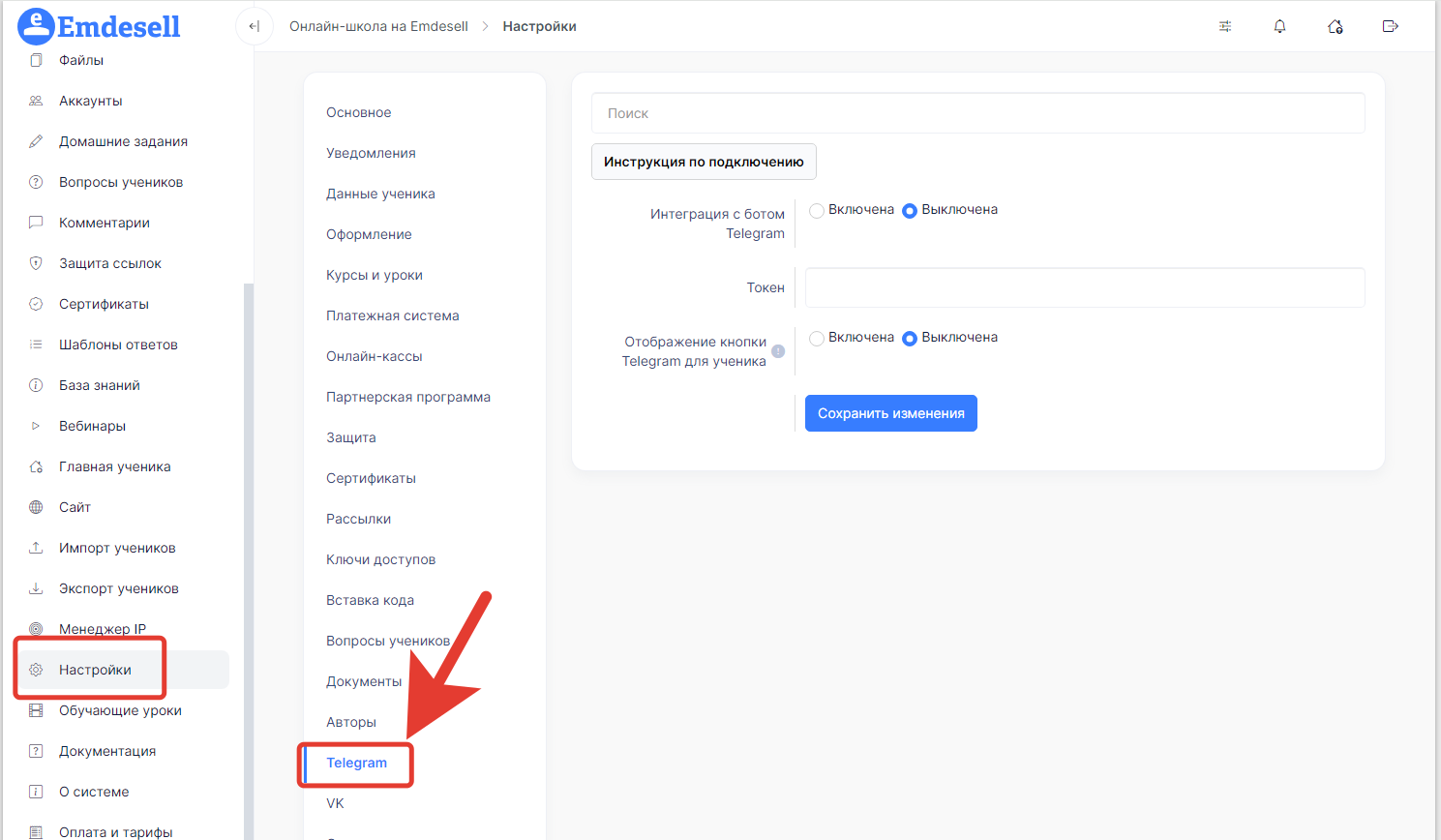Click the Домашние задания pencil icon

point(36,141)
